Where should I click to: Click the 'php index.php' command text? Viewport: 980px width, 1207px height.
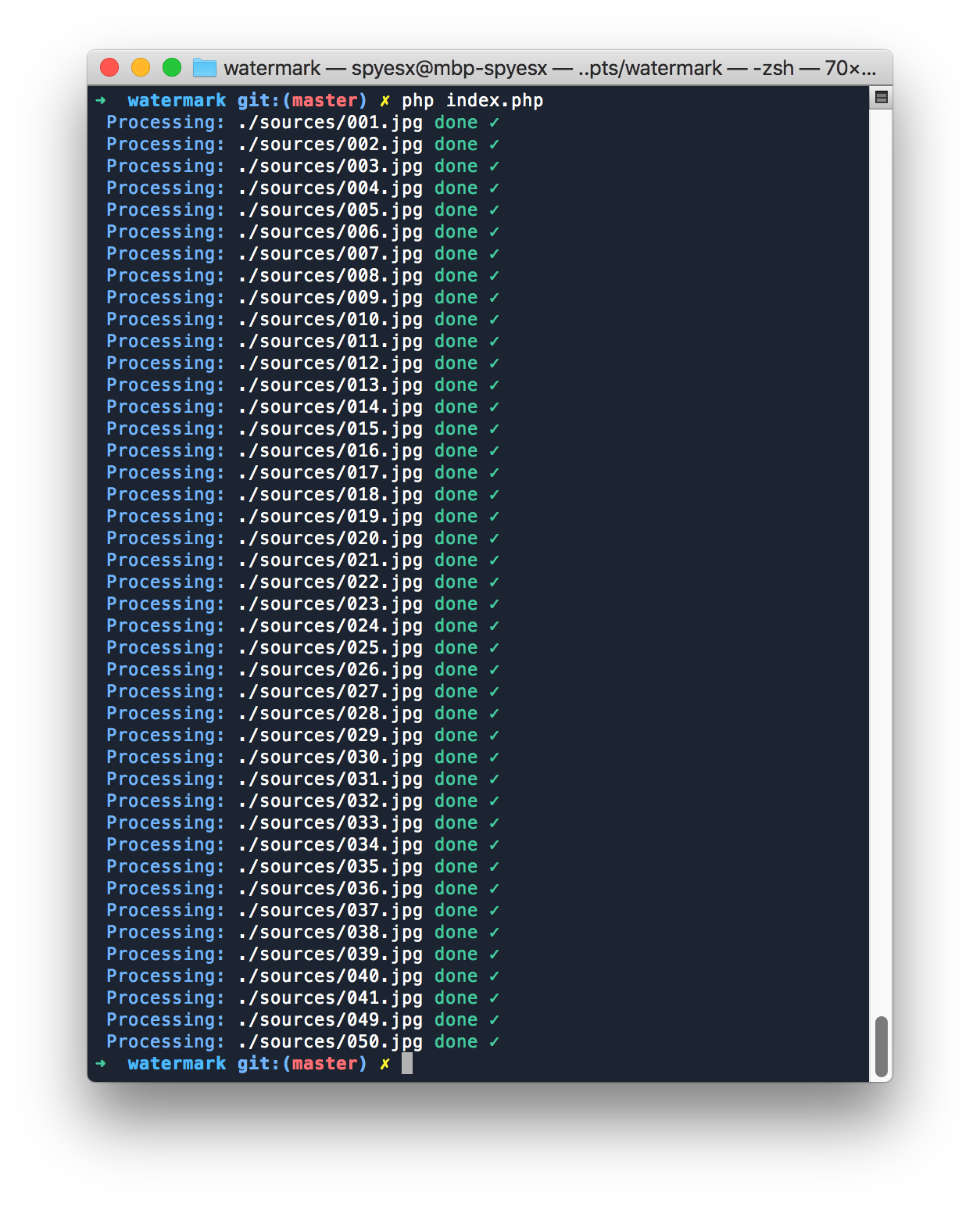472,101
